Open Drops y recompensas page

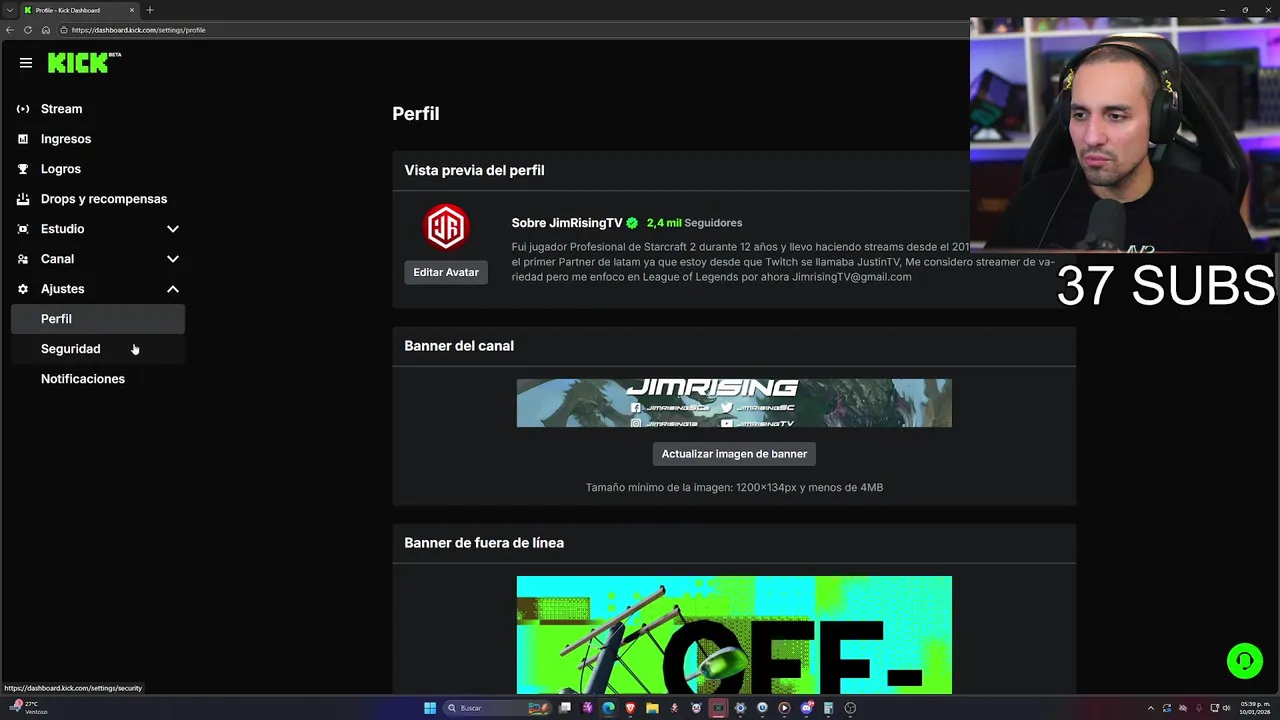(98, 199)
